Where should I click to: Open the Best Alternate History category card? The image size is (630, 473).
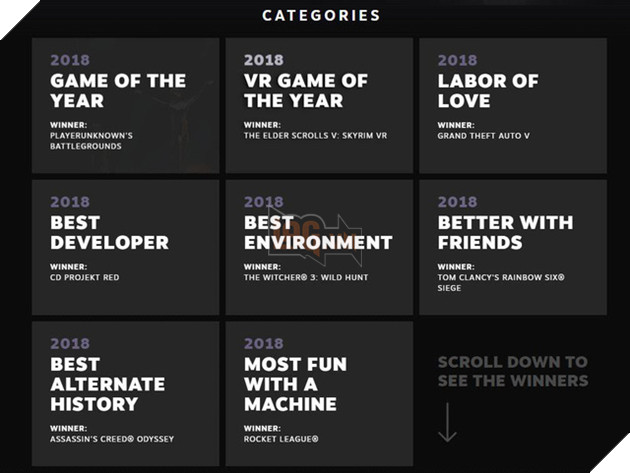coord(125,394)
